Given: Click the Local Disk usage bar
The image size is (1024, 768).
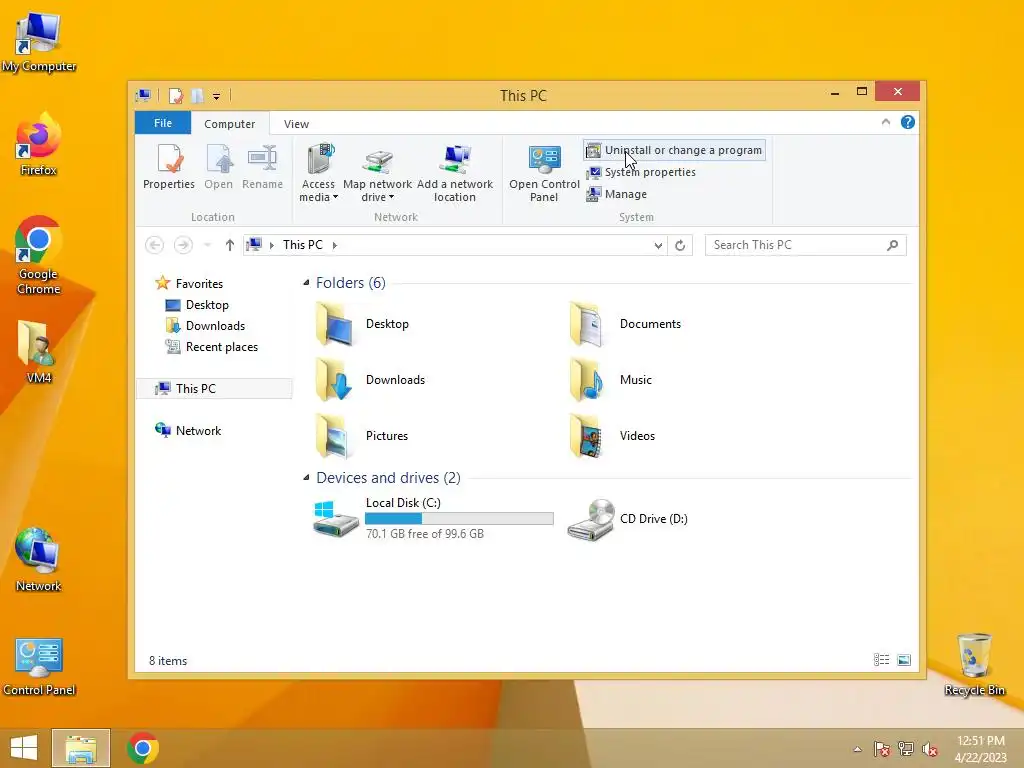Looking at the screenshot, I should coord(459,519).
